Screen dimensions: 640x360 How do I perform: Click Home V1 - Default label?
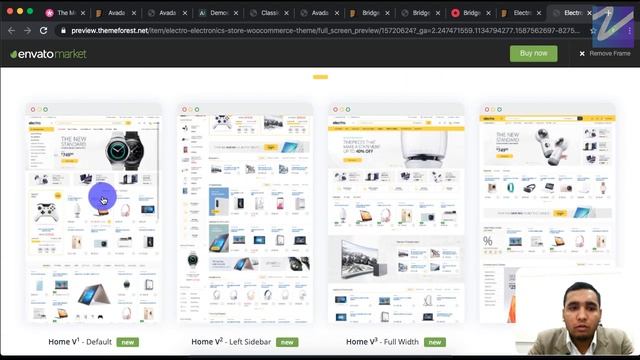click(x=80, y=342)
